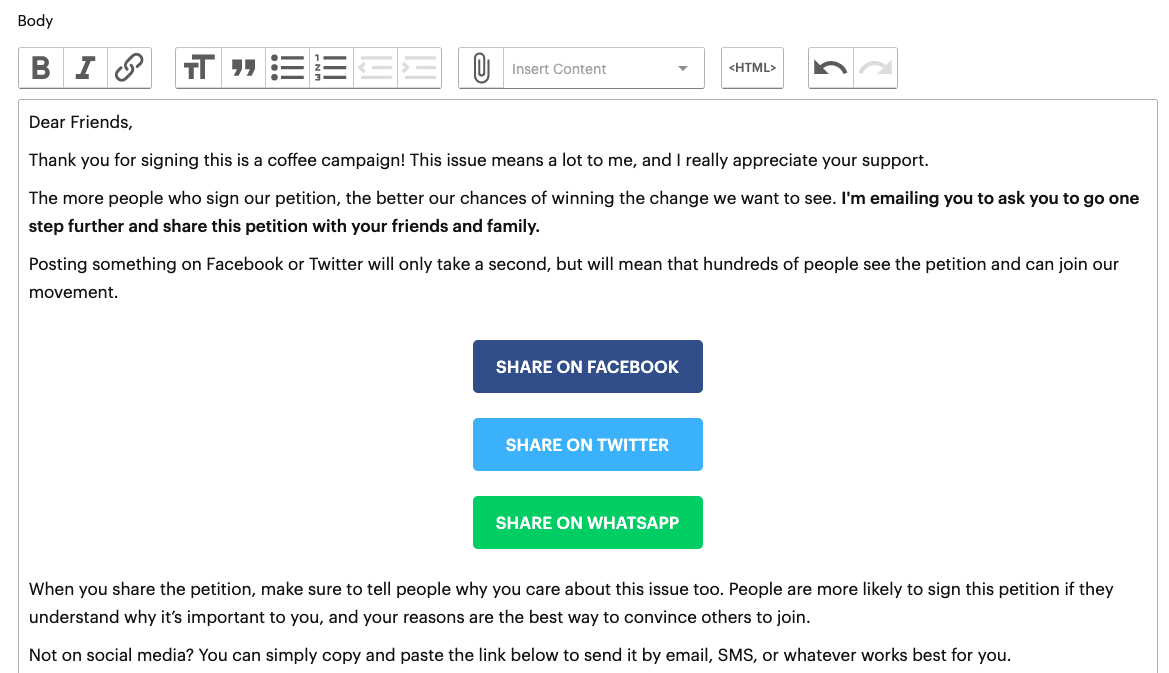Screen dimensions: 1169x673
Task: Apply blockquote formatting
Action: pyautogui.click(x=243, y=68)
